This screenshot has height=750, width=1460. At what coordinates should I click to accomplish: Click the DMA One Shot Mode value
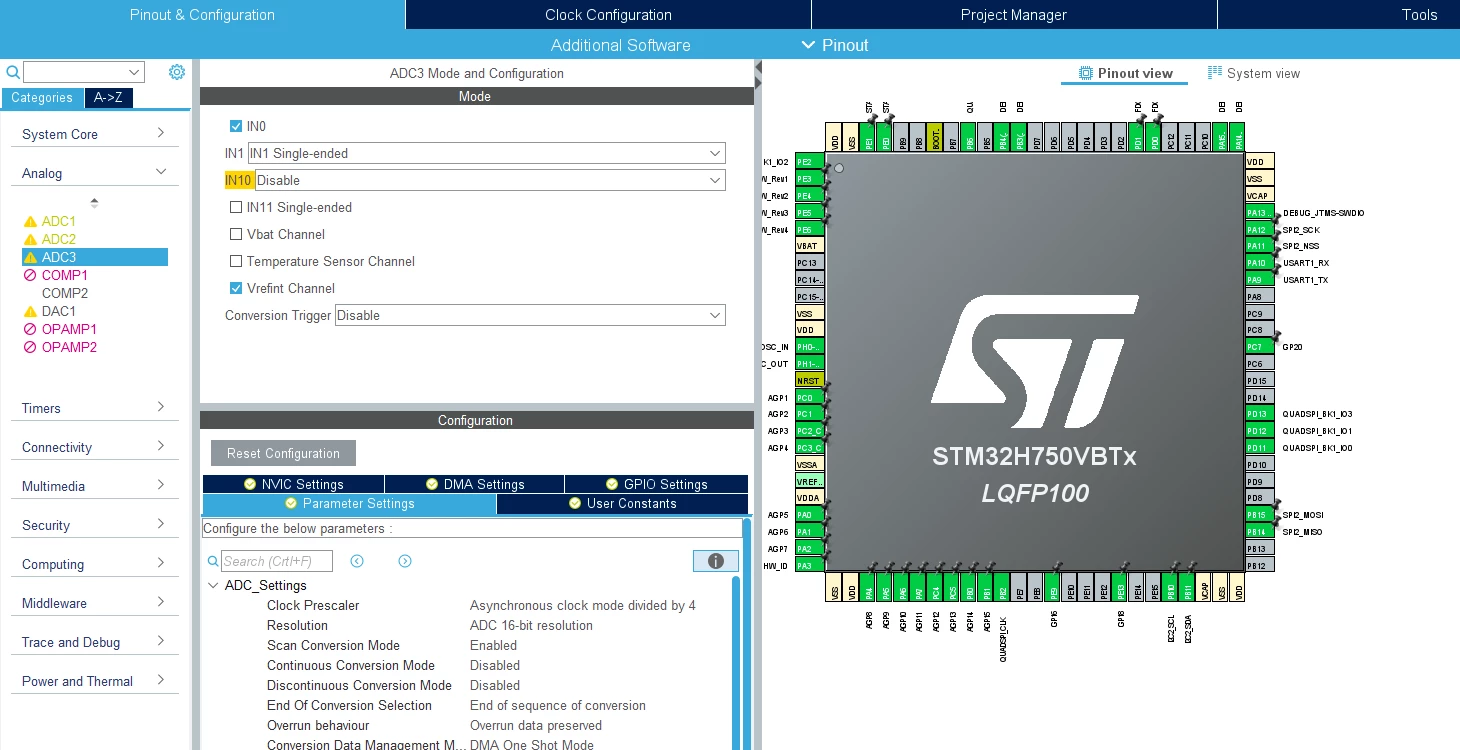click(x=532, y=745)
